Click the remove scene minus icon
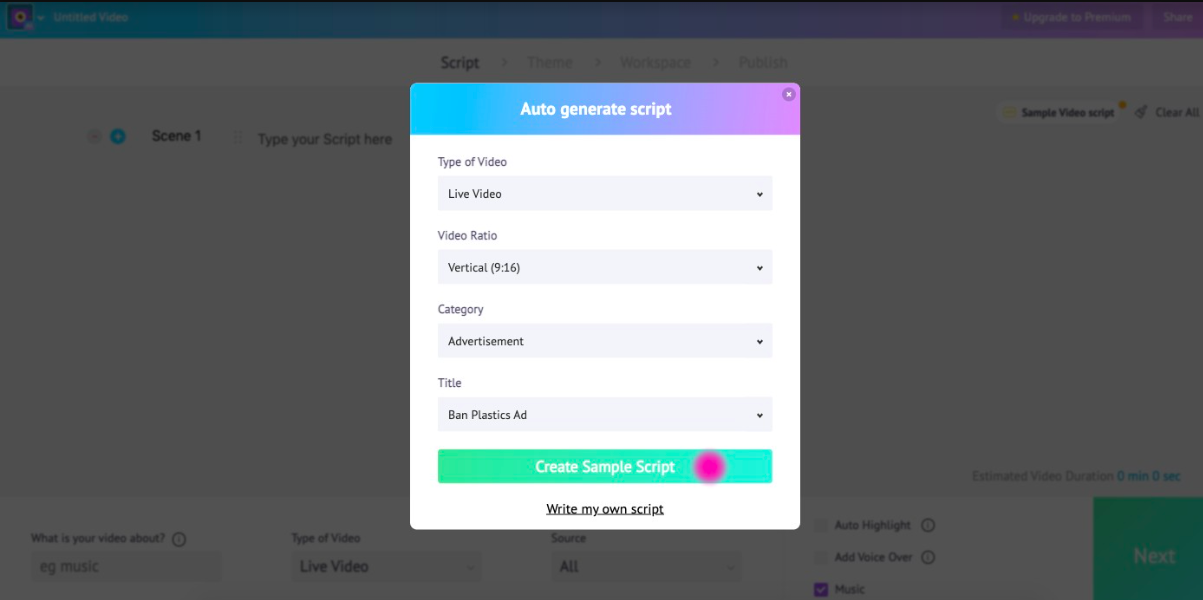Screen dimensions: 1203x600 coord(95,136)
